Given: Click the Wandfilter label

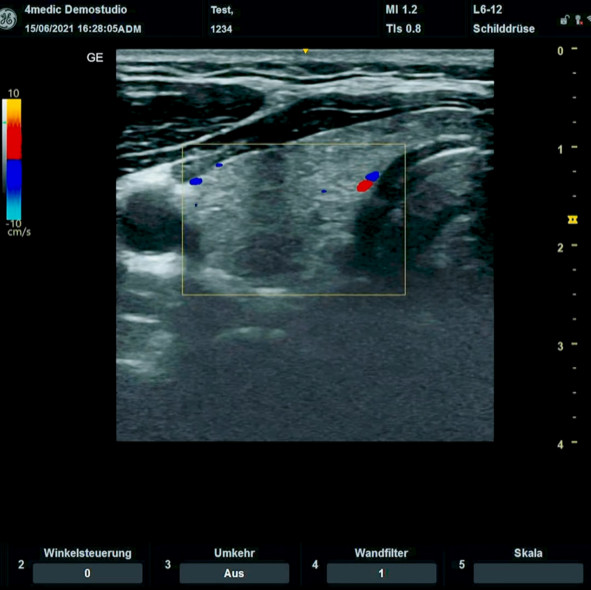Looking at the screenshot, I should (x=381, y=553).
